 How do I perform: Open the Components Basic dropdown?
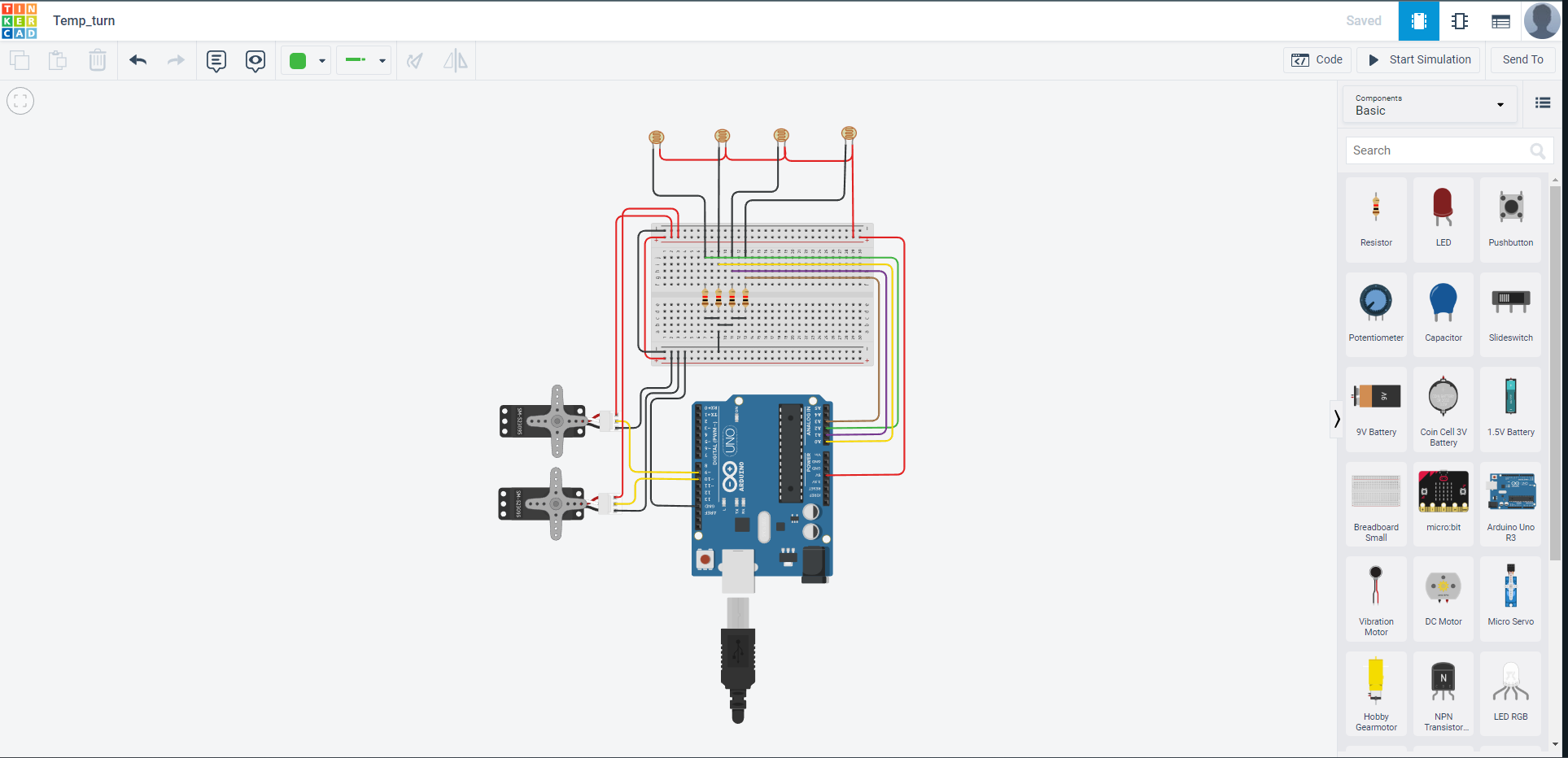click(1430, 105)
